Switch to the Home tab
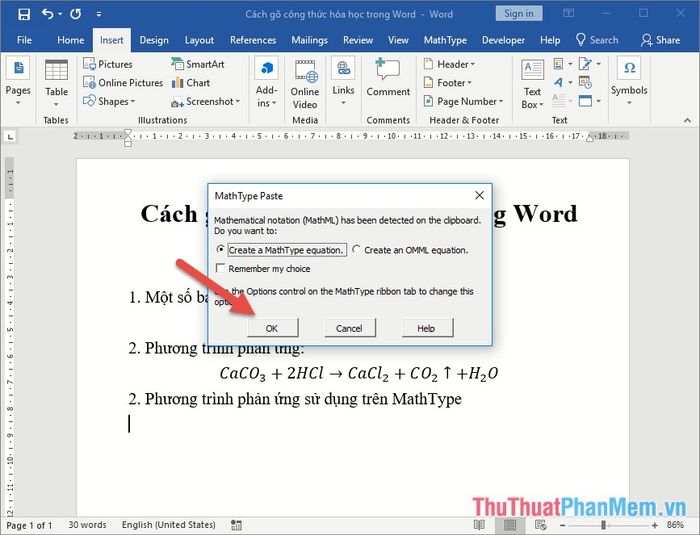The width and height of the screenshot is (700, 535). coord(71,40)
